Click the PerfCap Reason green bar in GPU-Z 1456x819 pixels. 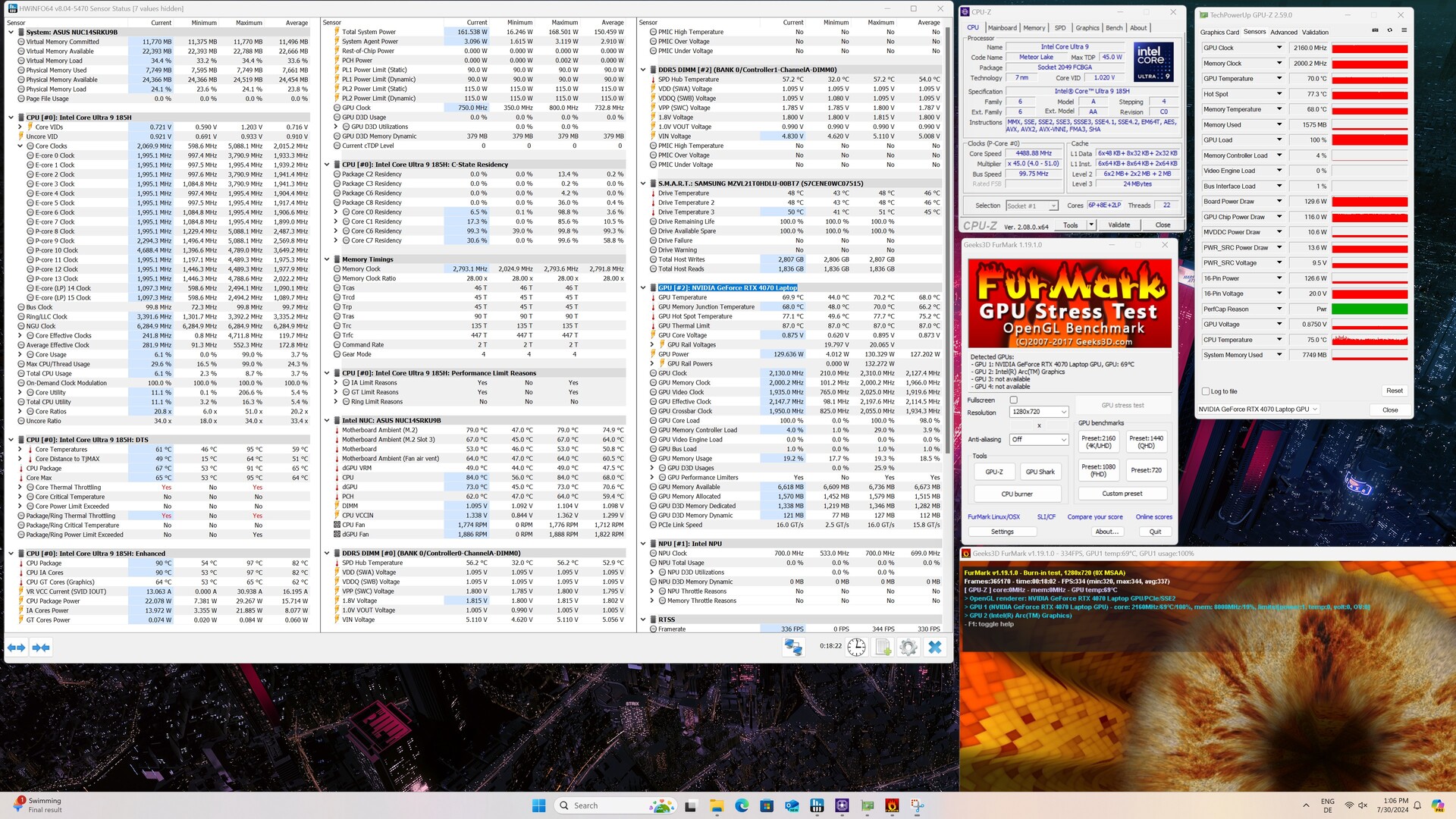[1370, 309]
